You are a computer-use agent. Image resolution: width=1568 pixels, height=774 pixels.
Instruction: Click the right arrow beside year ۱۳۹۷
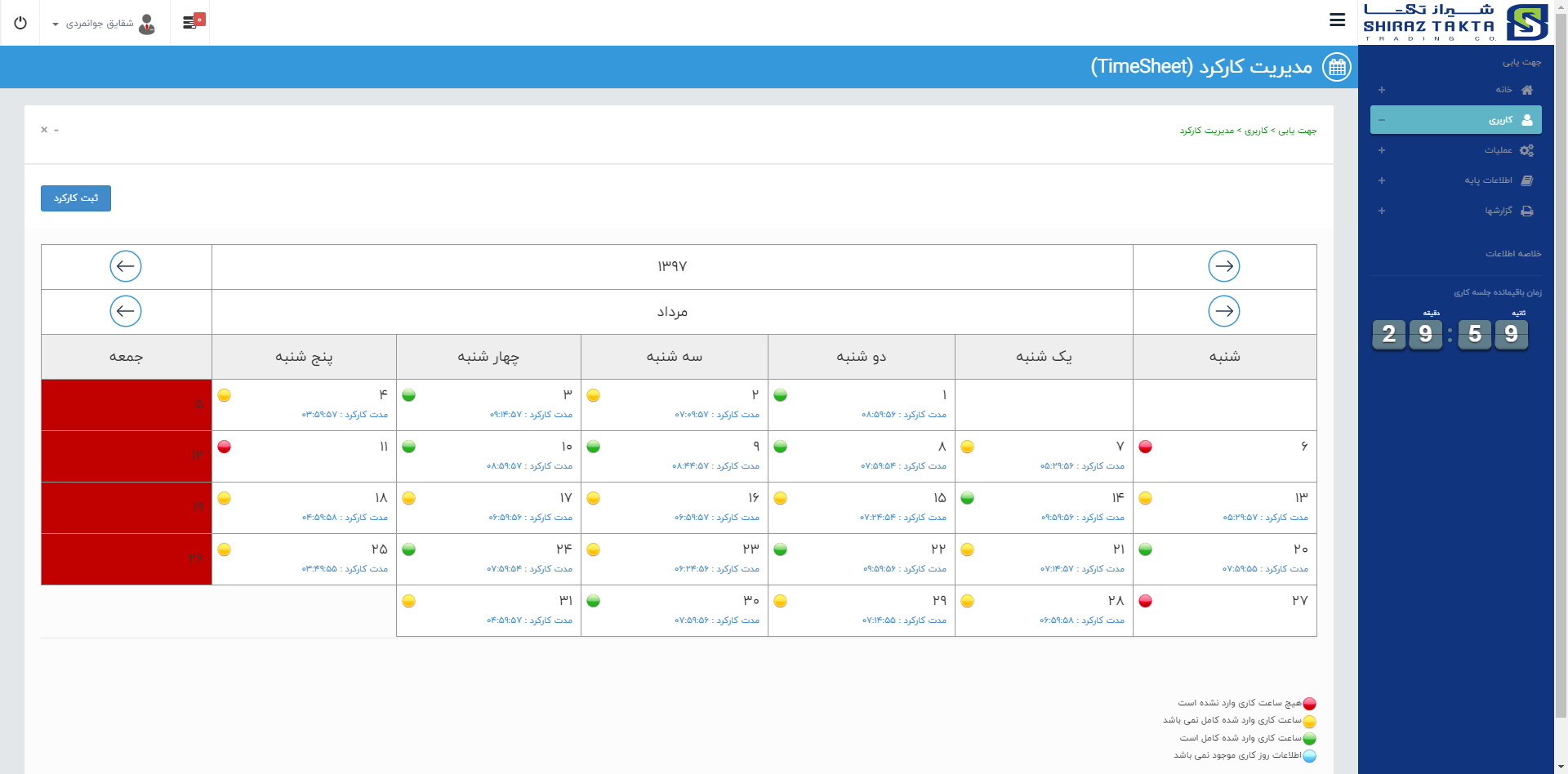coord(1224,266)
